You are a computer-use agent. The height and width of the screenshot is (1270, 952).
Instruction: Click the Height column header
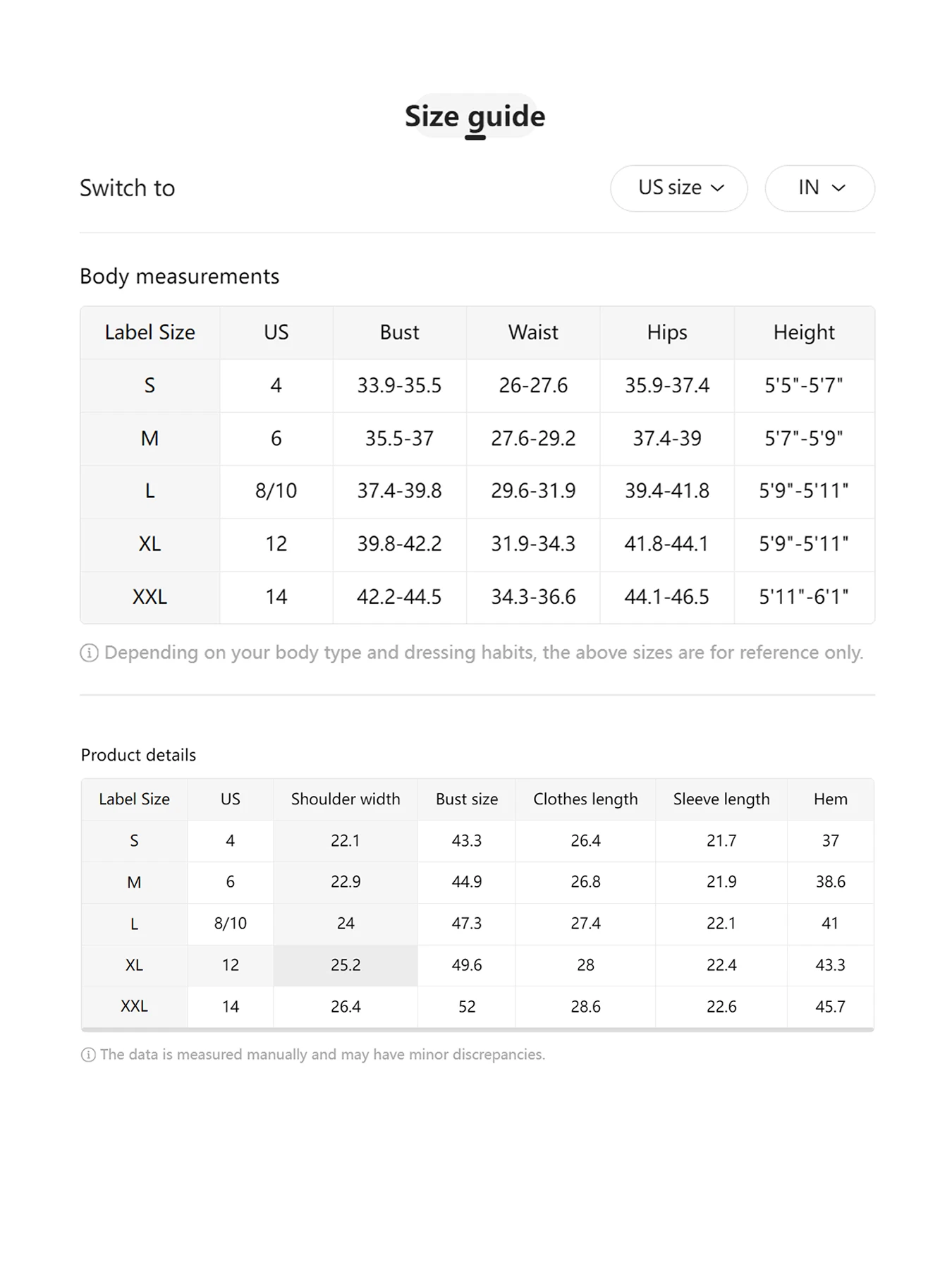pyautogui.click(x=804, y=332)
